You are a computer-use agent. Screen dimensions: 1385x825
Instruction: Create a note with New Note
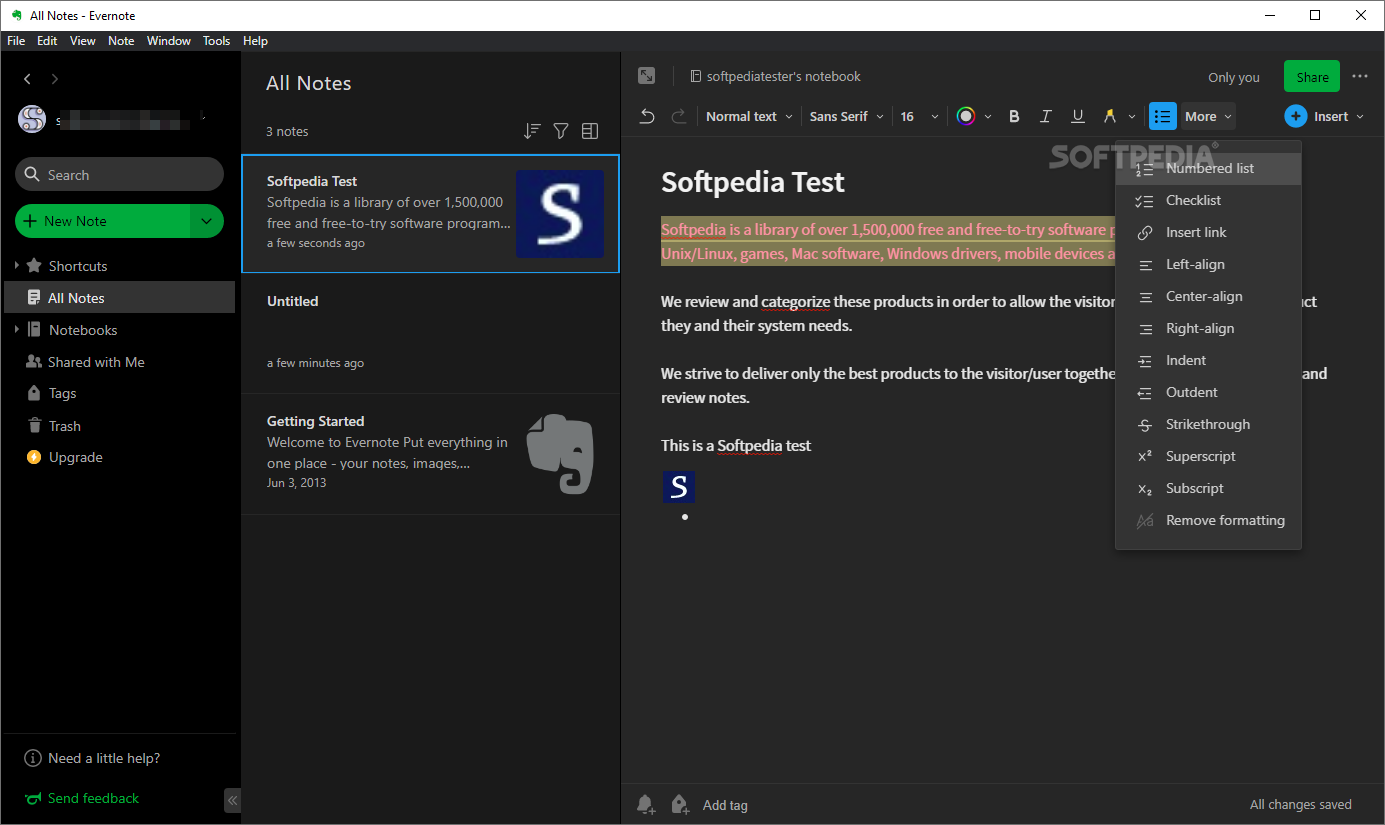(x=103, y=221)
